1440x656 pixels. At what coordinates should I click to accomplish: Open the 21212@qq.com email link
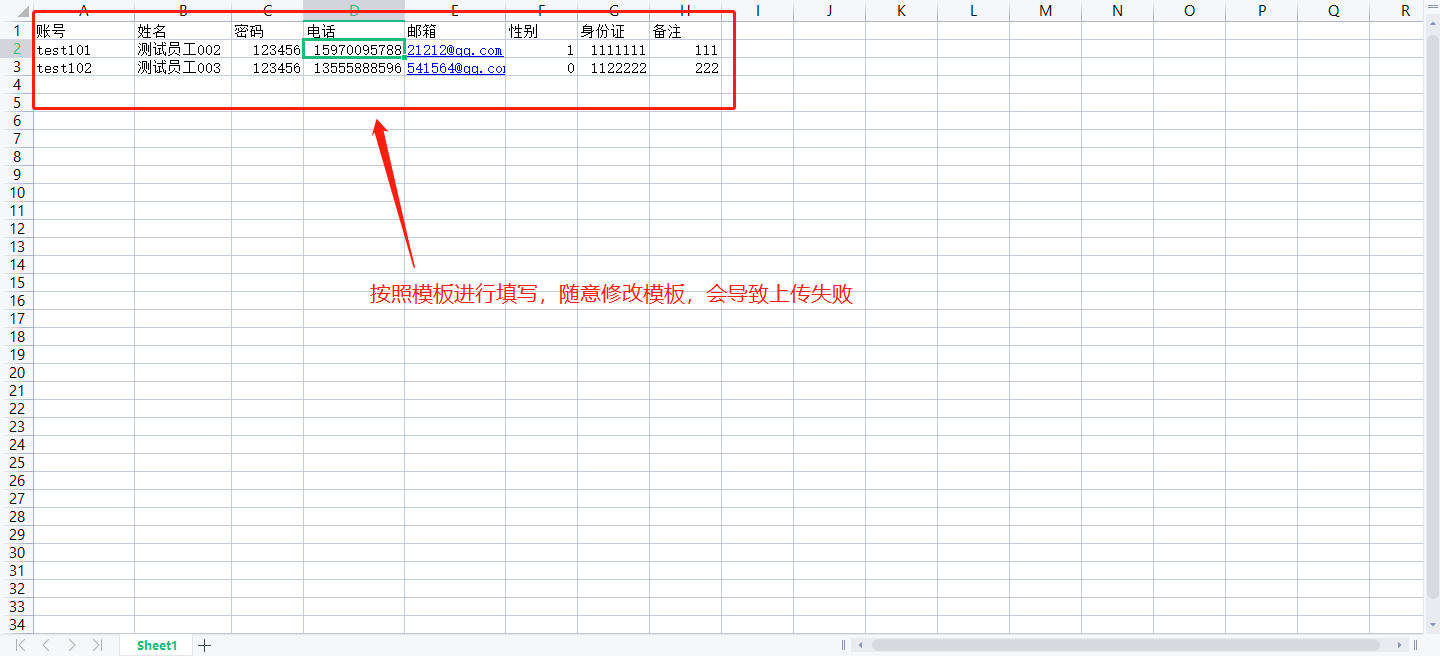click(x=454, y=50)
